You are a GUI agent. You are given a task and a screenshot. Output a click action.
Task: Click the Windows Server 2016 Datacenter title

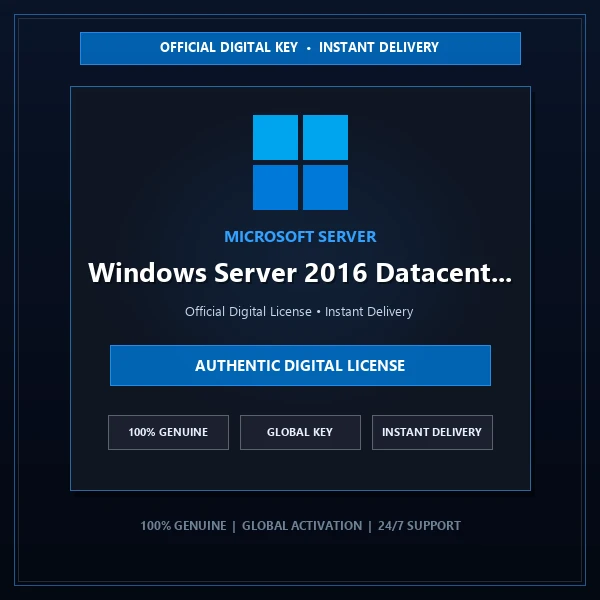point(300,273)
